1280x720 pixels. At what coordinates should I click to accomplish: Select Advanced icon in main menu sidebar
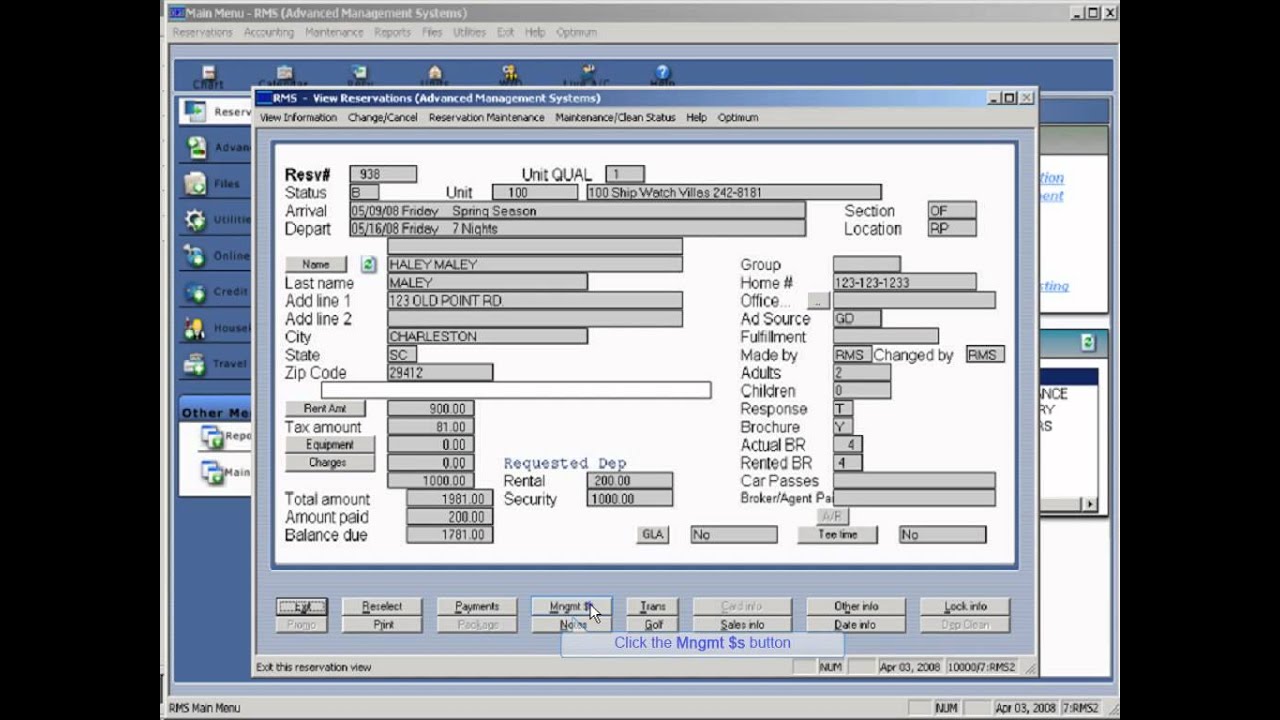point(196,147)
